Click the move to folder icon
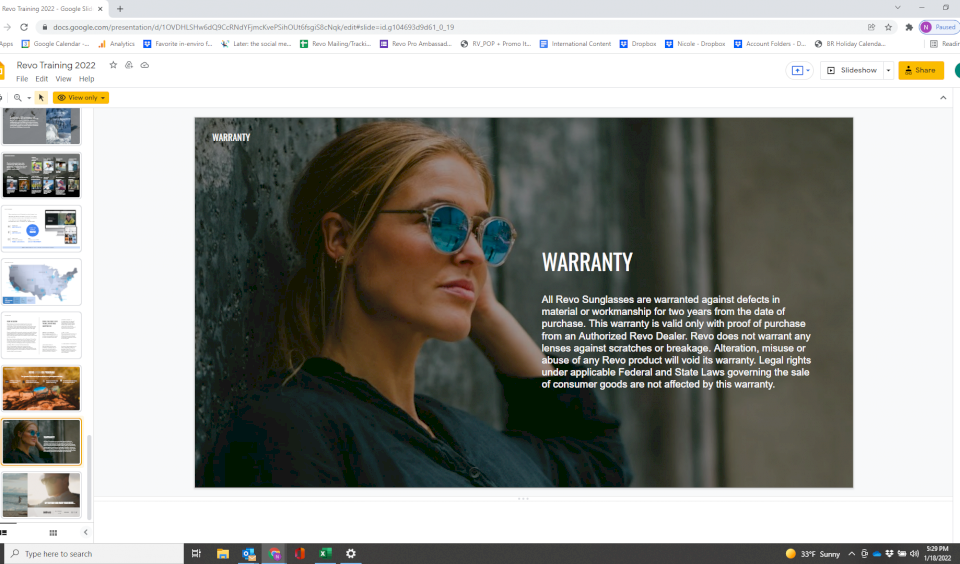The width and height of the screenshot is (960, 564). coord(129,65)
